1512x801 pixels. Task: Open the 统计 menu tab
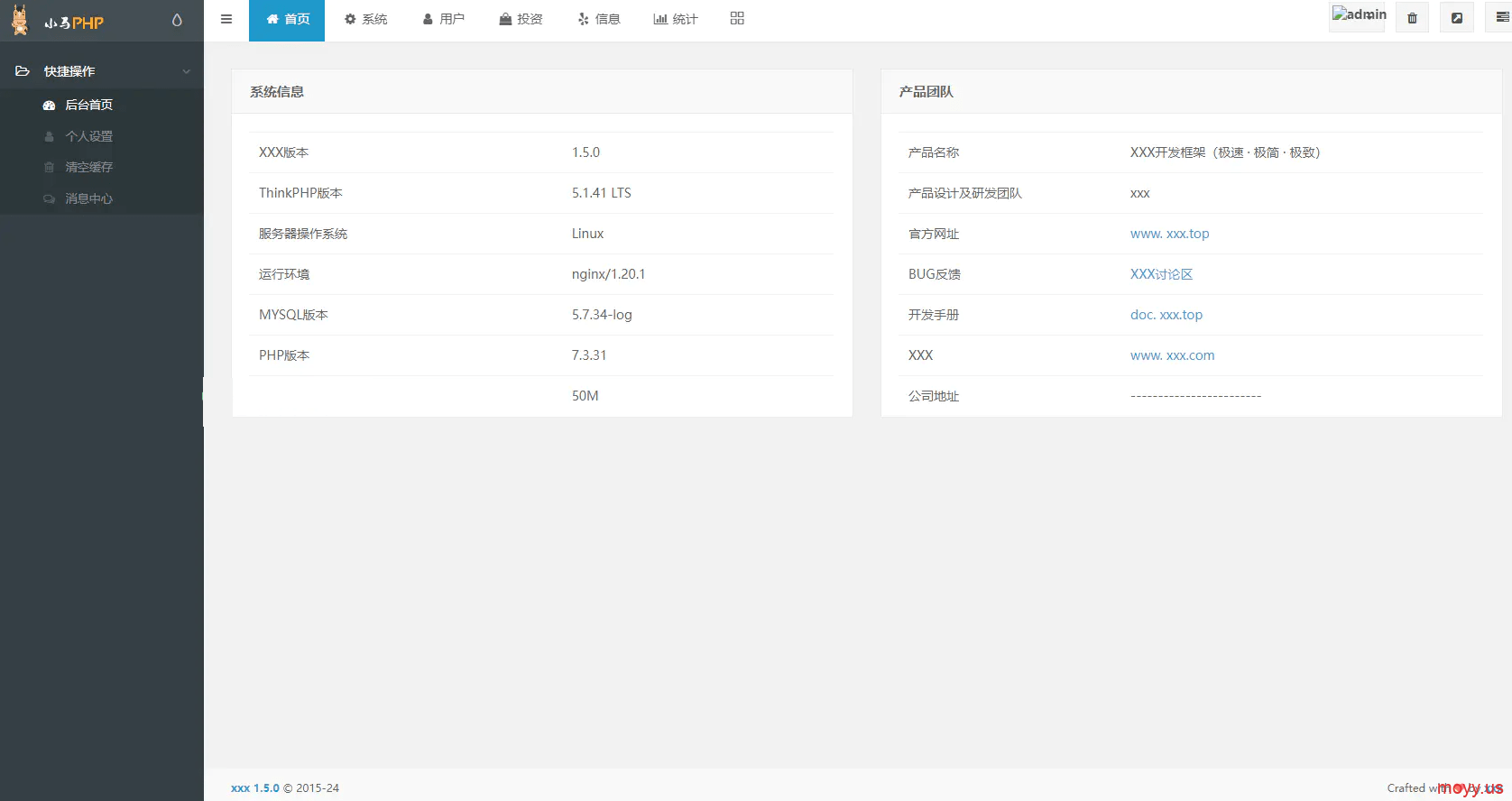point(676,20)
